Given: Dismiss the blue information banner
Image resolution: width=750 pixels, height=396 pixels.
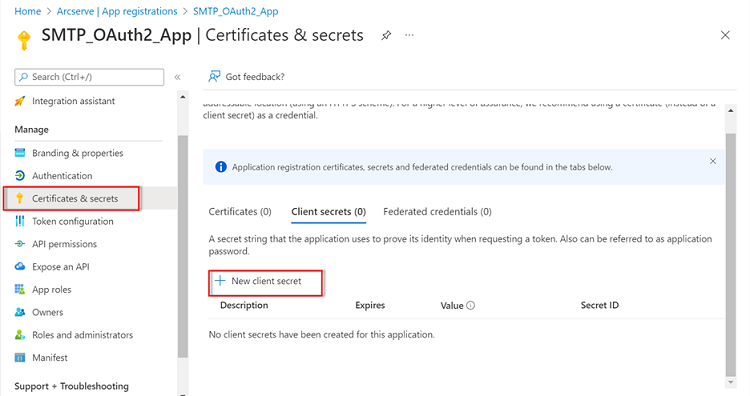Looking at the screenshot, I should click(713, 161).
